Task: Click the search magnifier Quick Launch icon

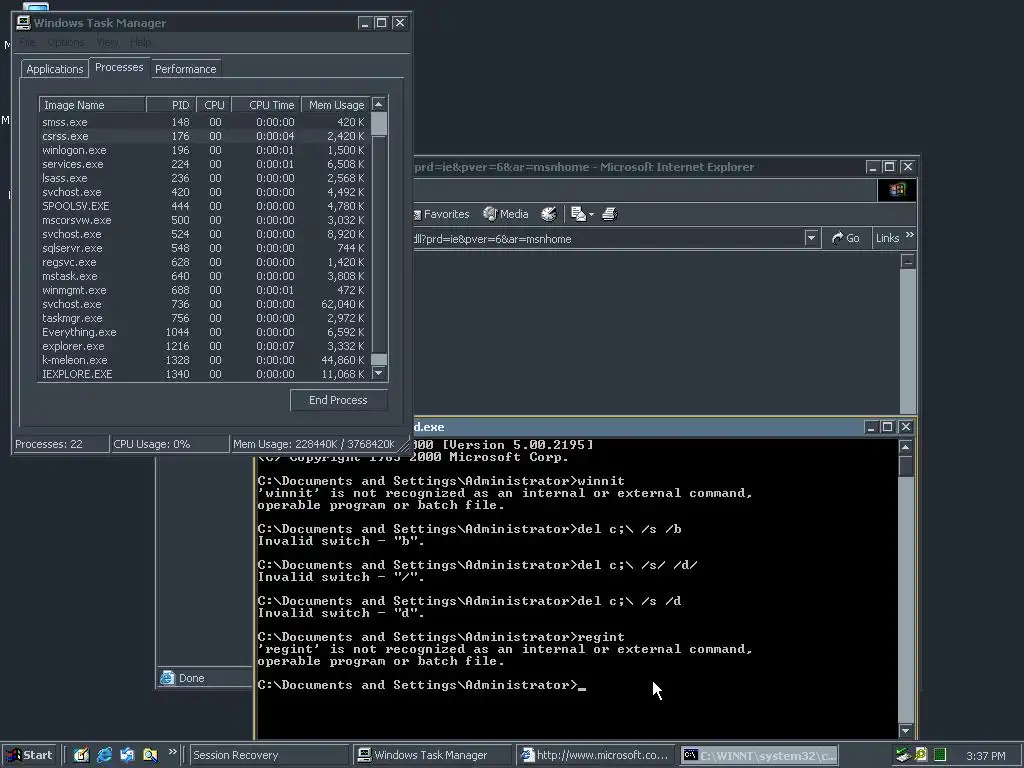Action: tap(150, 756)
